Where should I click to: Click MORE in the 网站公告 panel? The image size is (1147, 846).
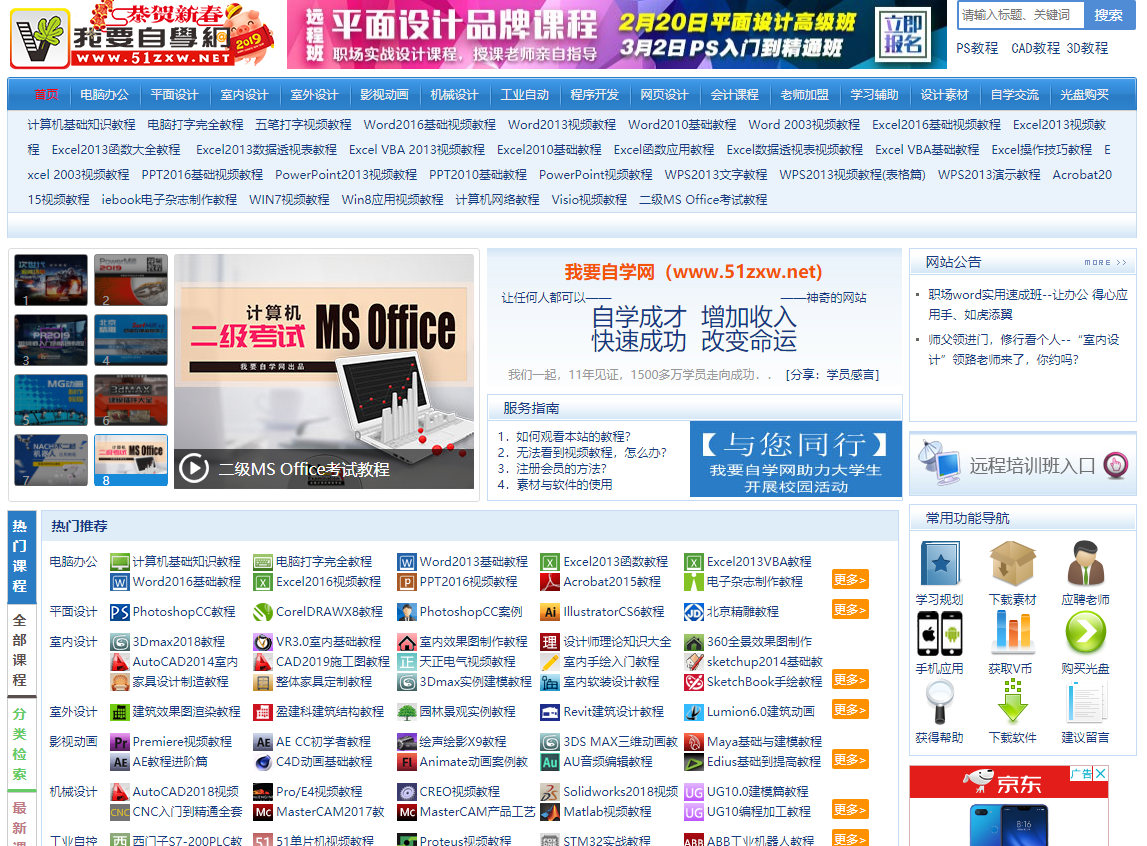tap(1105, 263)
